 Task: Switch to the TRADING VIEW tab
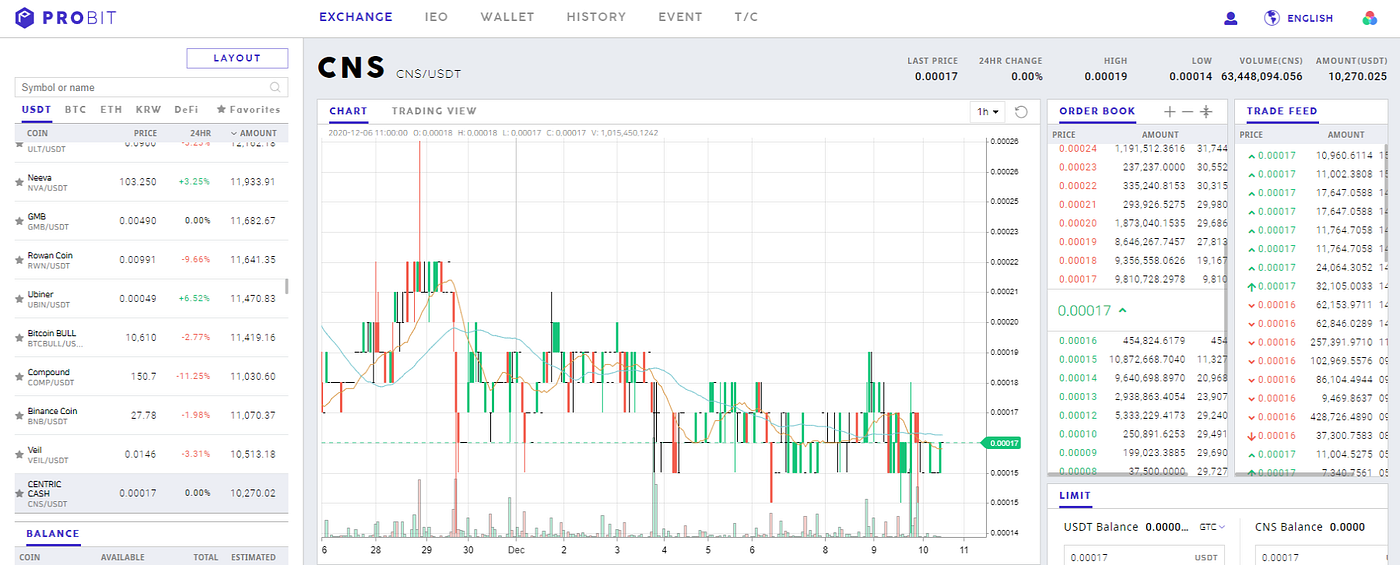(434, 111)
